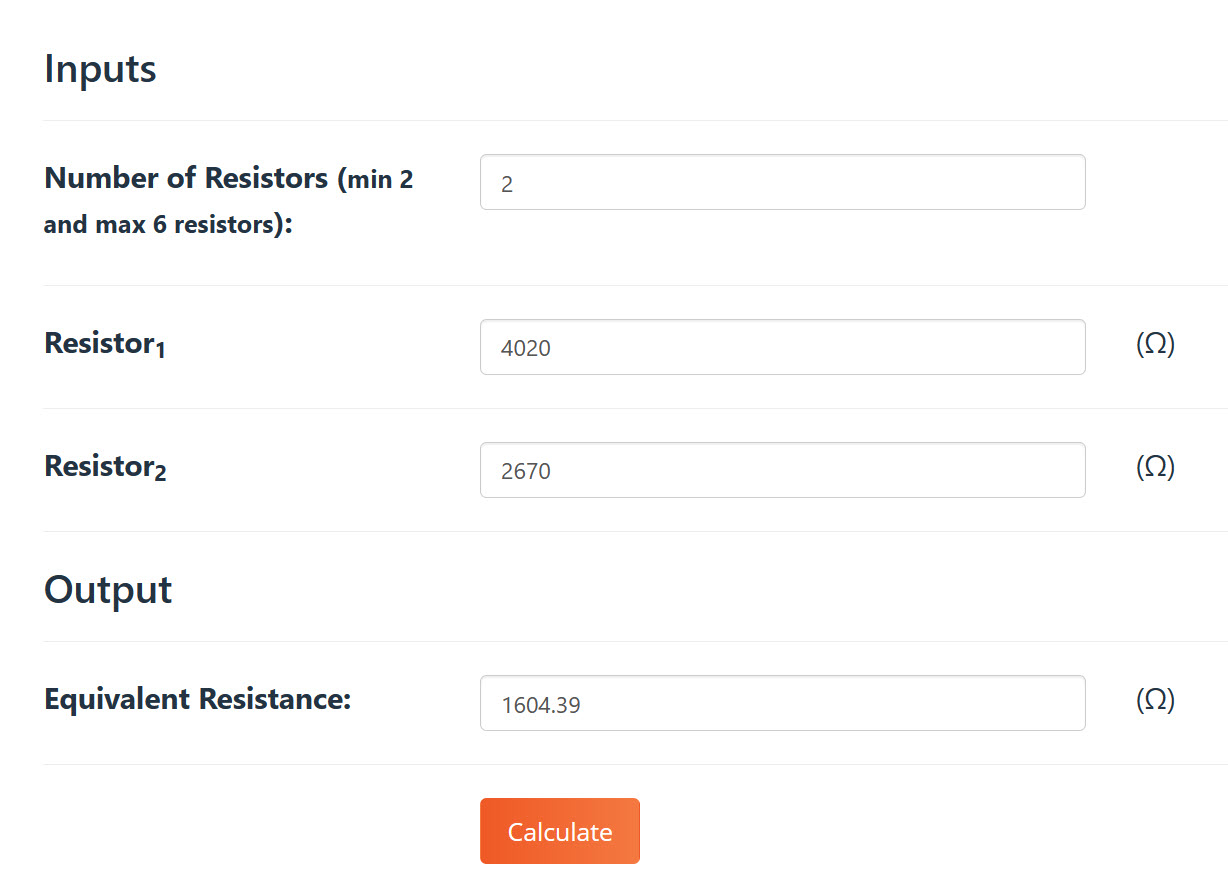The height and width of the screenshot is (881, 1228).
Task: Select the Resistor 2 value field
Action: click(x=782, y=470)
